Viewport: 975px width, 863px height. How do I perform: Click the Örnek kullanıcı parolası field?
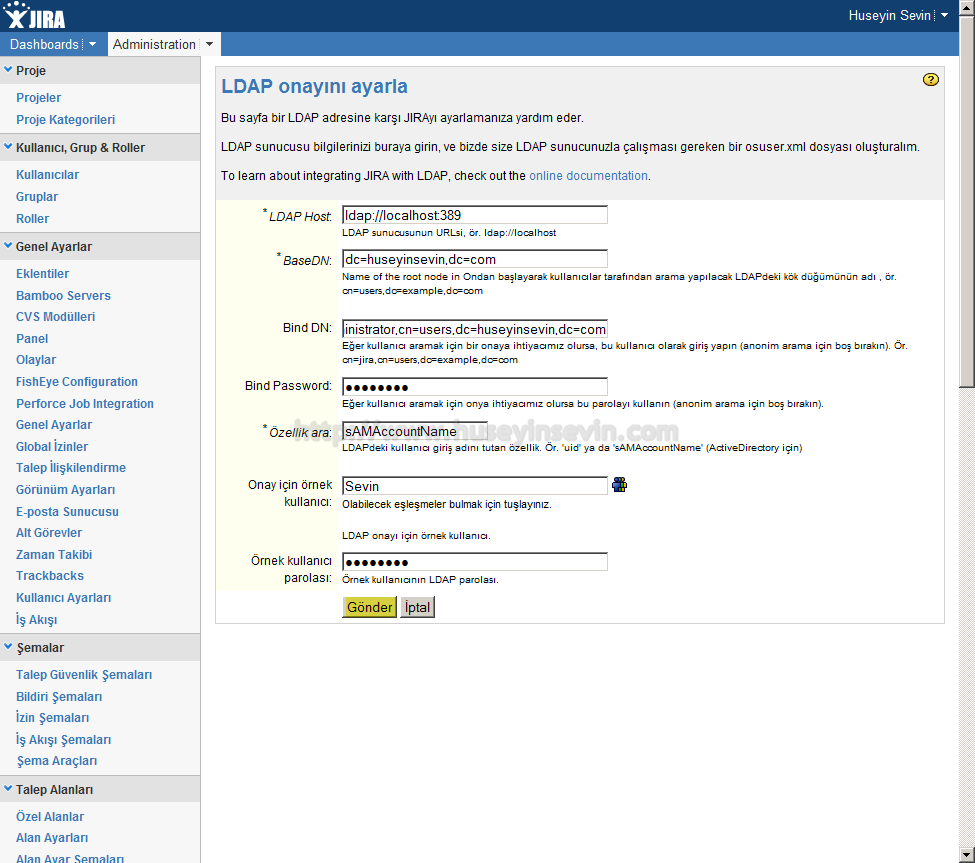click(474, 561)
